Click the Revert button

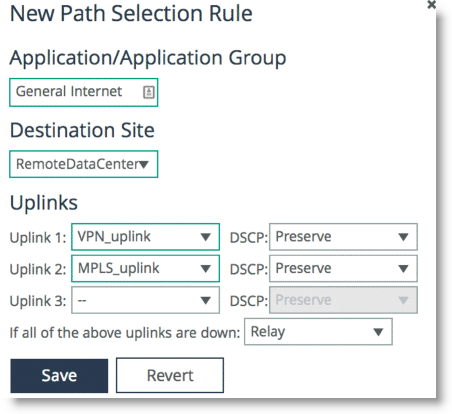tap(170, 375)
